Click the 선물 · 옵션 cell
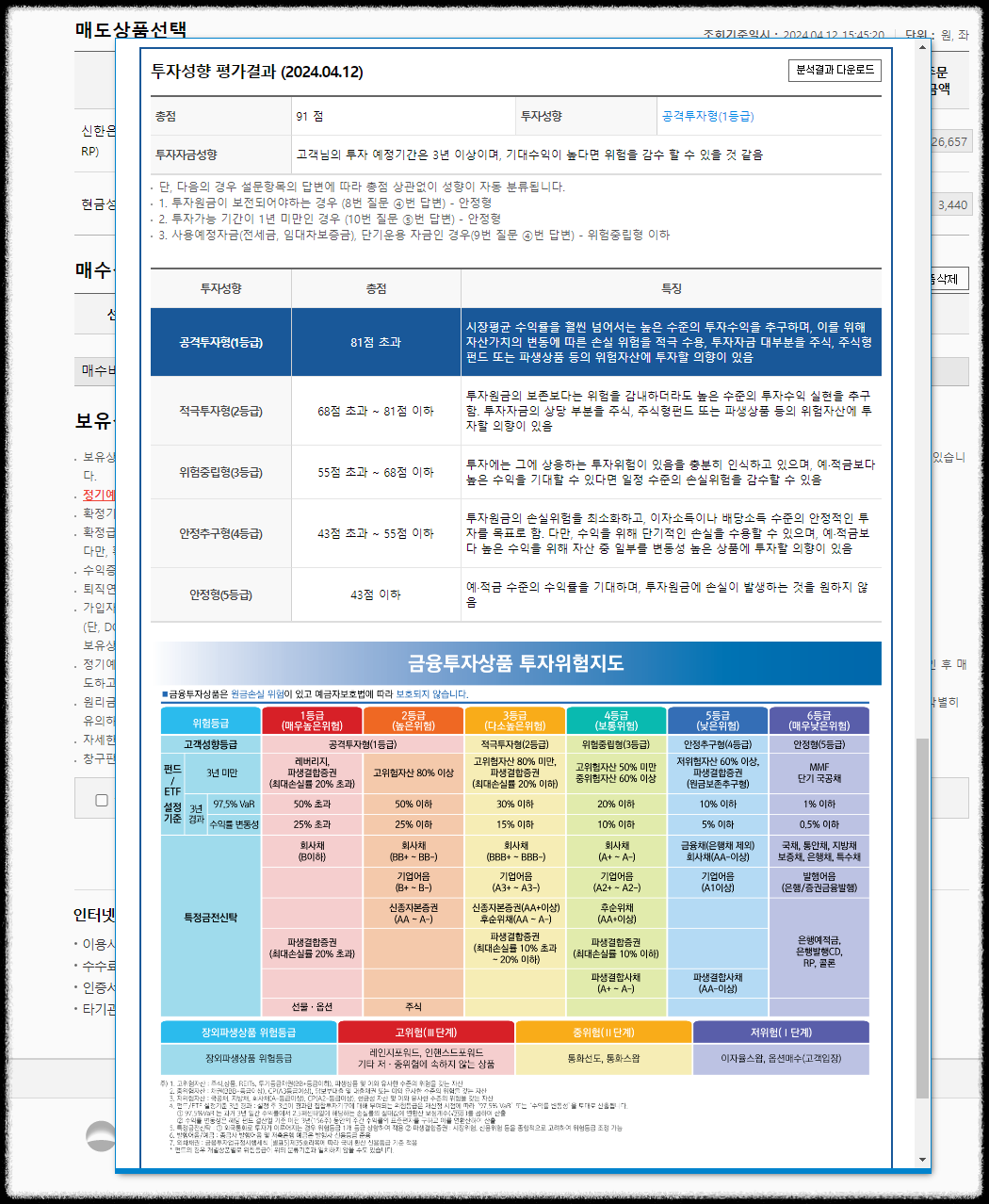Image resolution: width=989 pixels, height=1204 pixels. tap(312, 1006)
